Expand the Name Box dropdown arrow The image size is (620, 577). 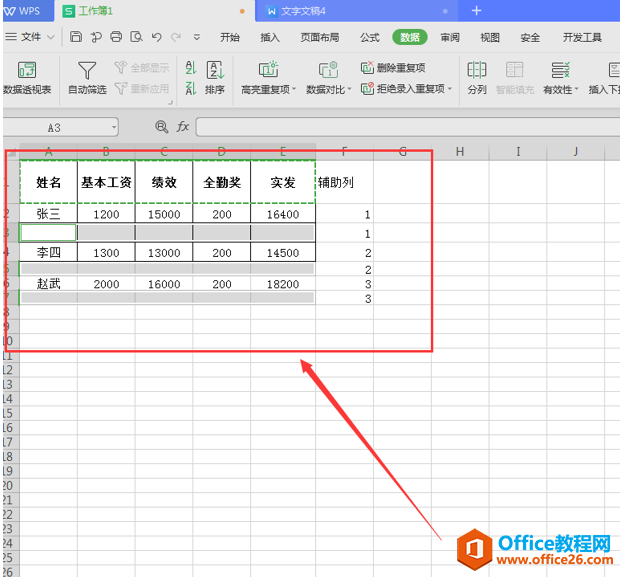[x=114, y=127]
